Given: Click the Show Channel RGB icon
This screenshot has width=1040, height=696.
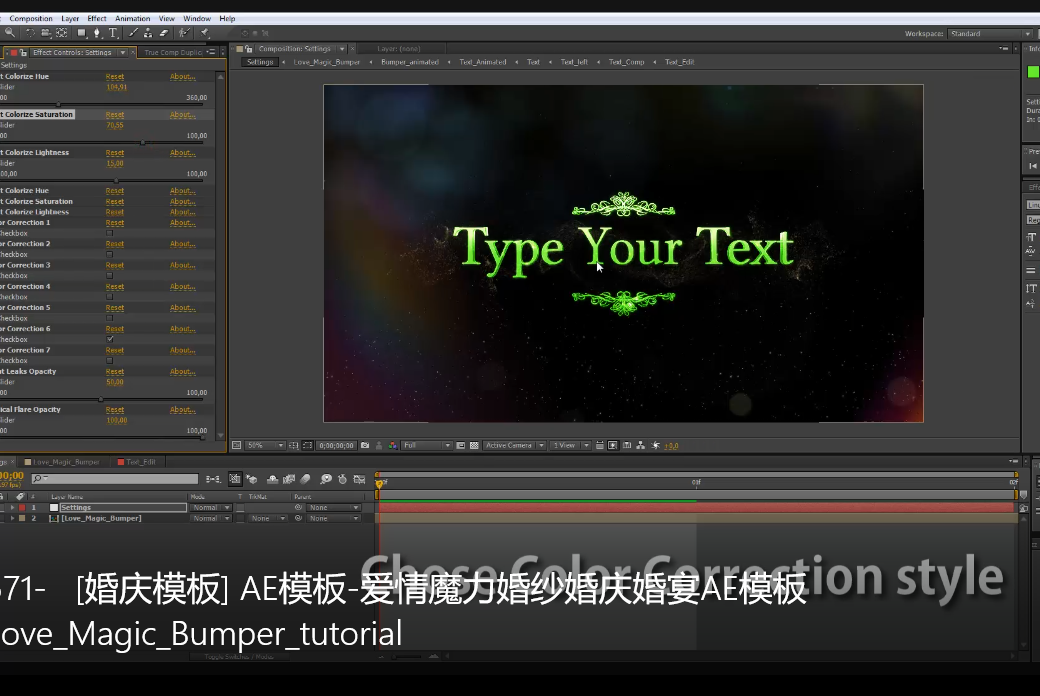Looking at the screenshot, I should [x=393, y=446].
